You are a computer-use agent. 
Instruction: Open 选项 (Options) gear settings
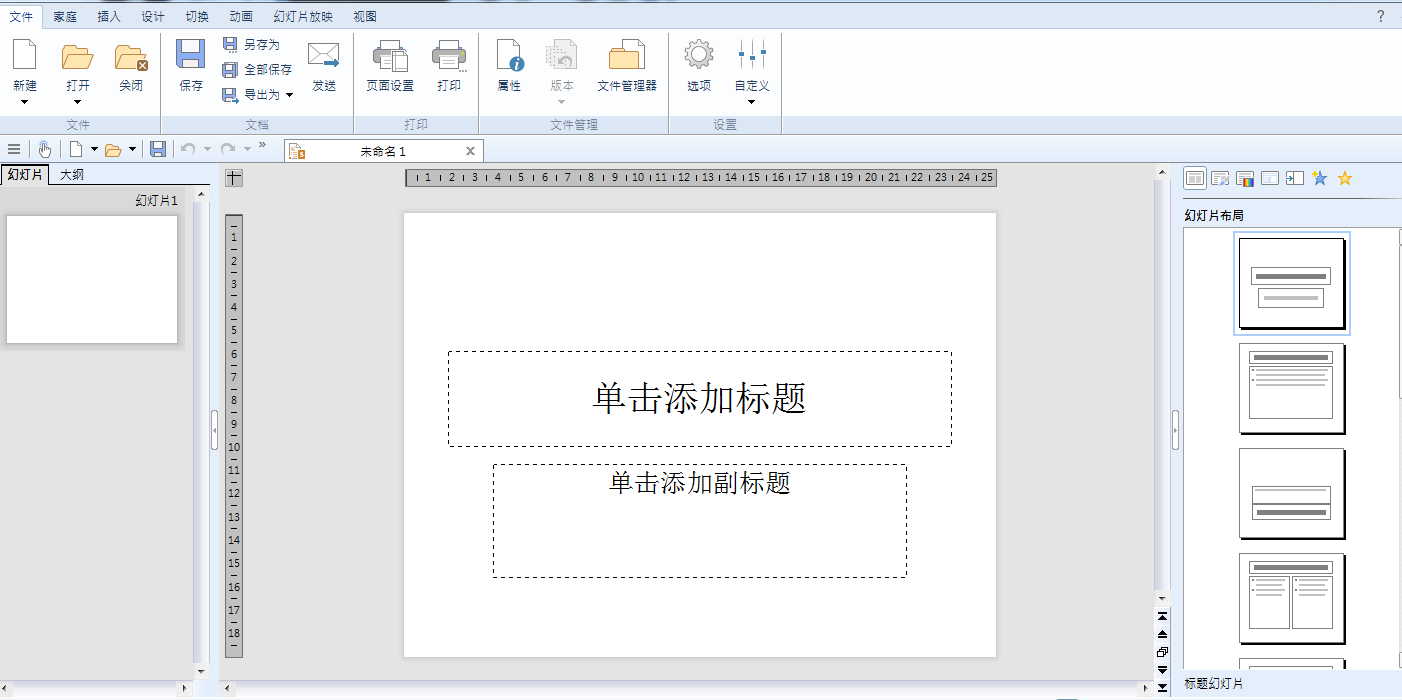tap(699, 55)
